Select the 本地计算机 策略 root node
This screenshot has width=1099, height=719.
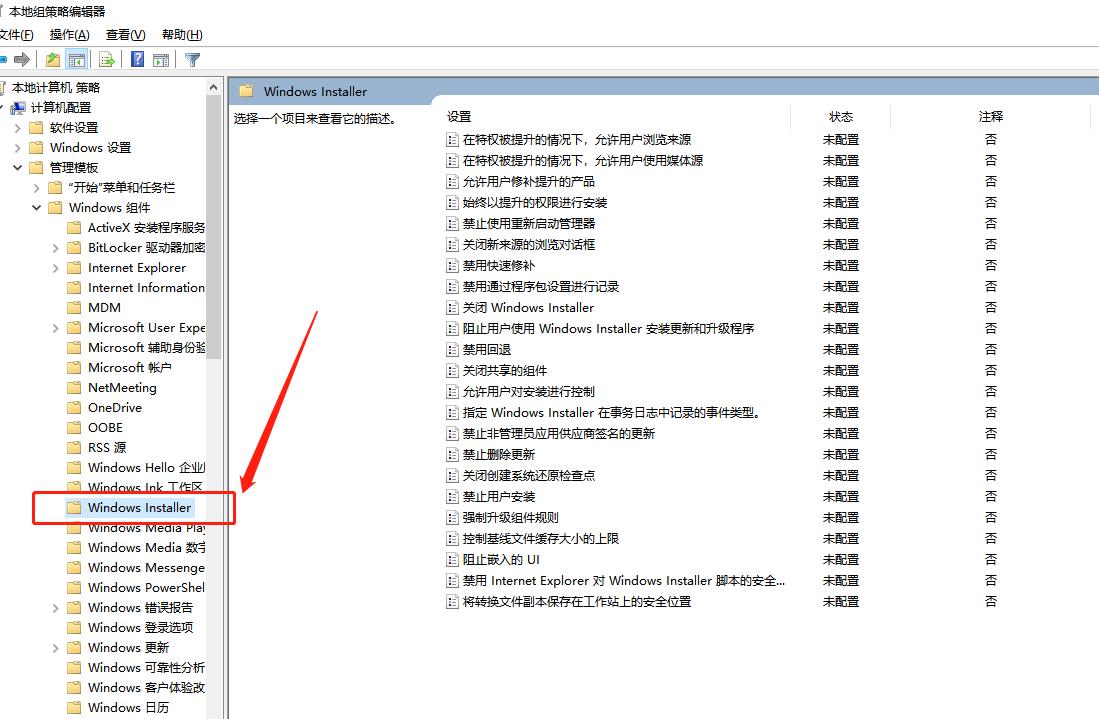pyautogui.click(x=56, y=88)
